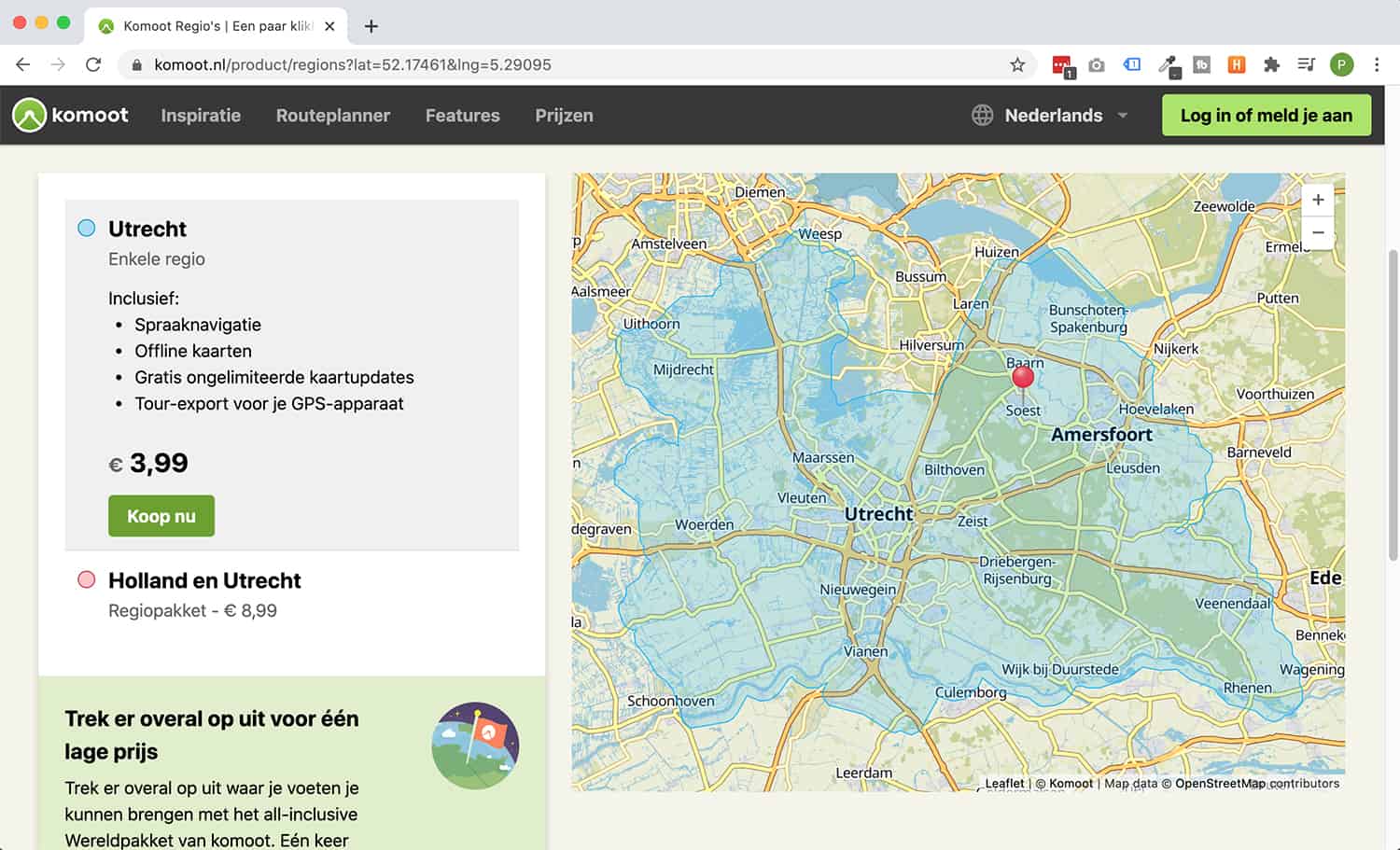
Task: Select the Holland en Utrecht package option
Action: pyautogui.click(x=87, y=579)
